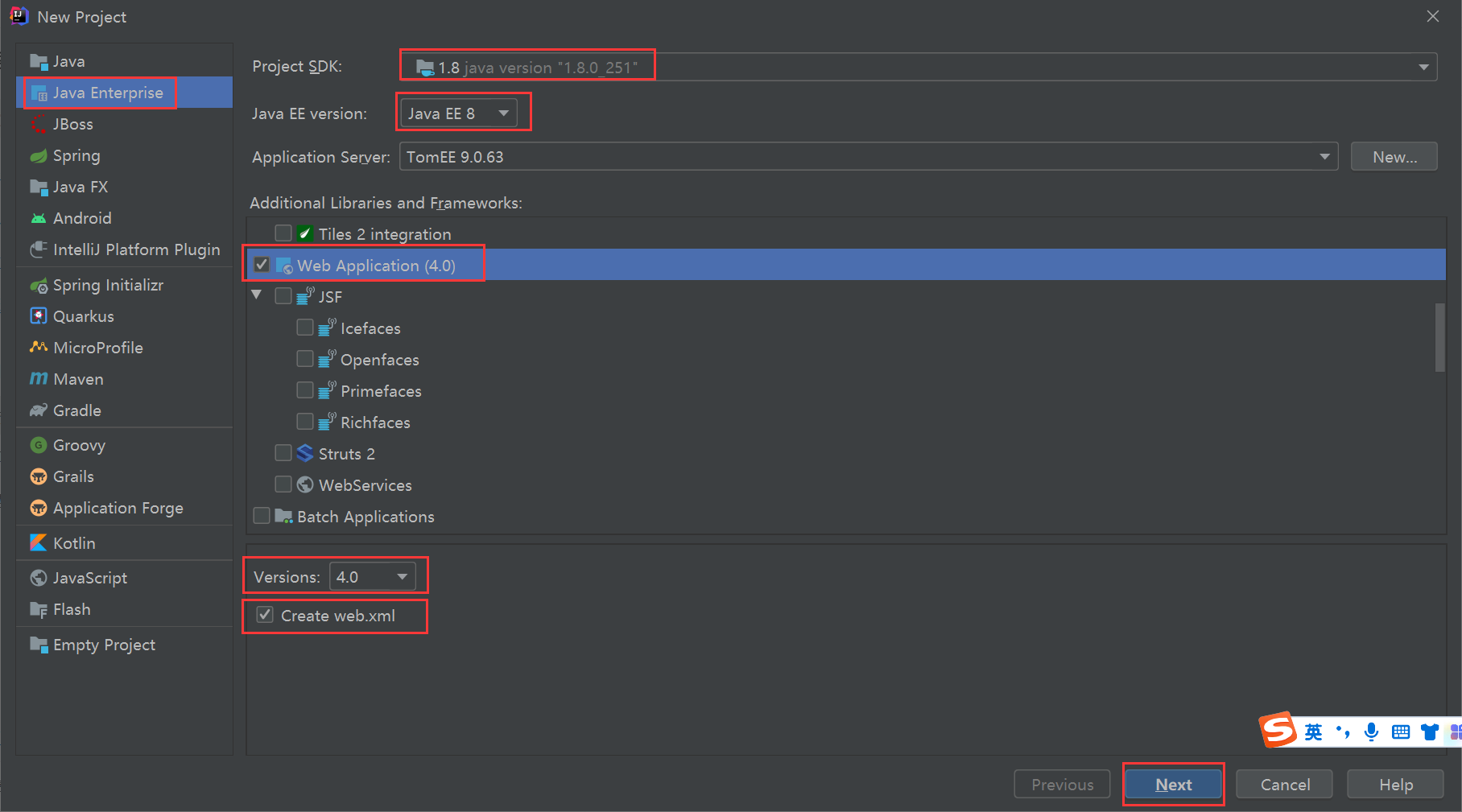Open the Java EE version dropdown
The height and width of the screenshot is (812, 1462).
click(459, 113)
